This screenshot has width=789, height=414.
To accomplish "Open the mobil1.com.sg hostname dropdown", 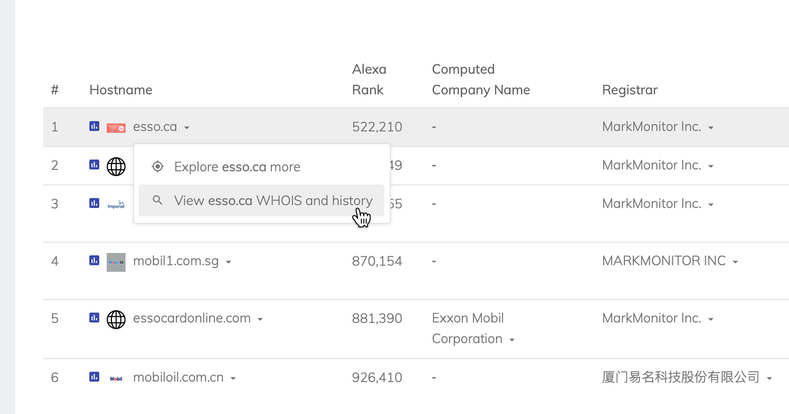I will (x=228, y=262).
